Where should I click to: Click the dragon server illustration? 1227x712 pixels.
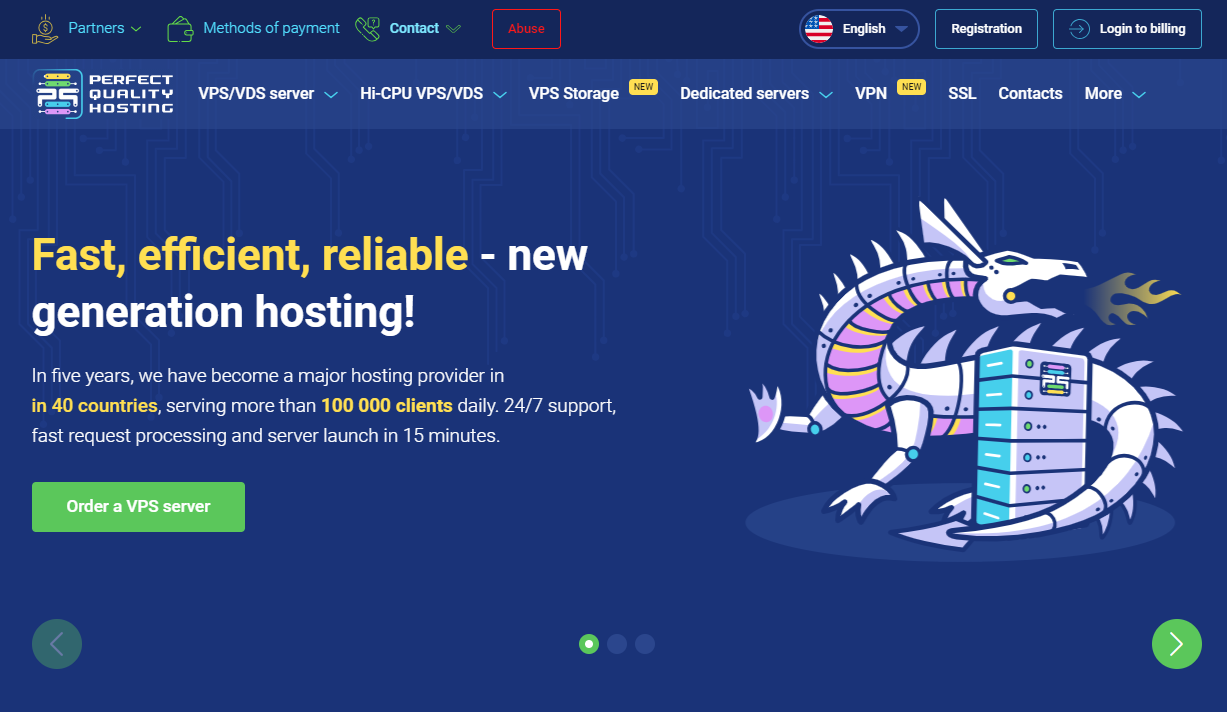point(960,380)
